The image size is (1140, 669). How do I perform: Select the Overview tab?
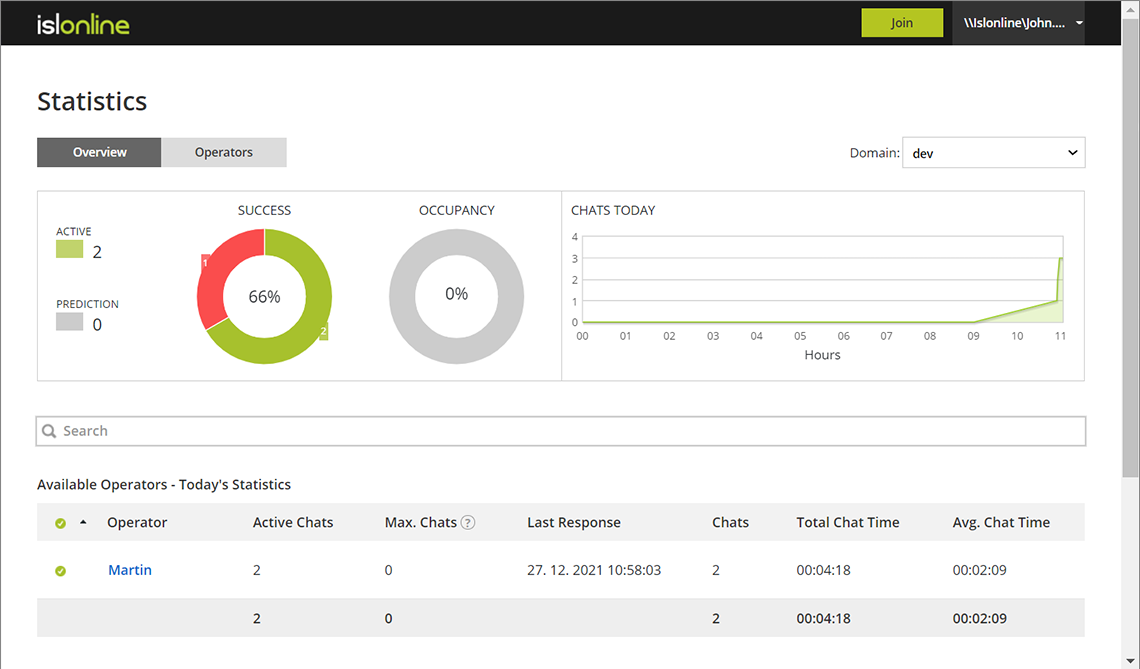point(98,152)
